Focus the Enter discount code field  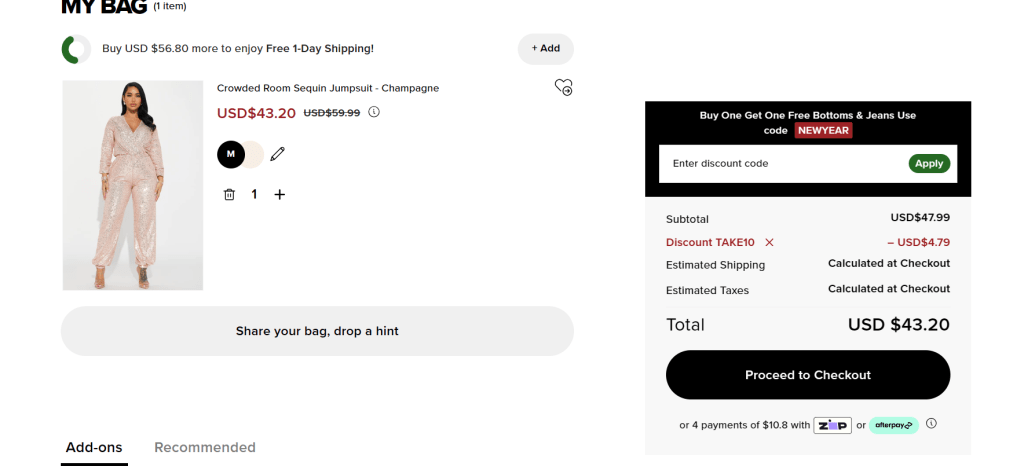[x=782, y=164]
